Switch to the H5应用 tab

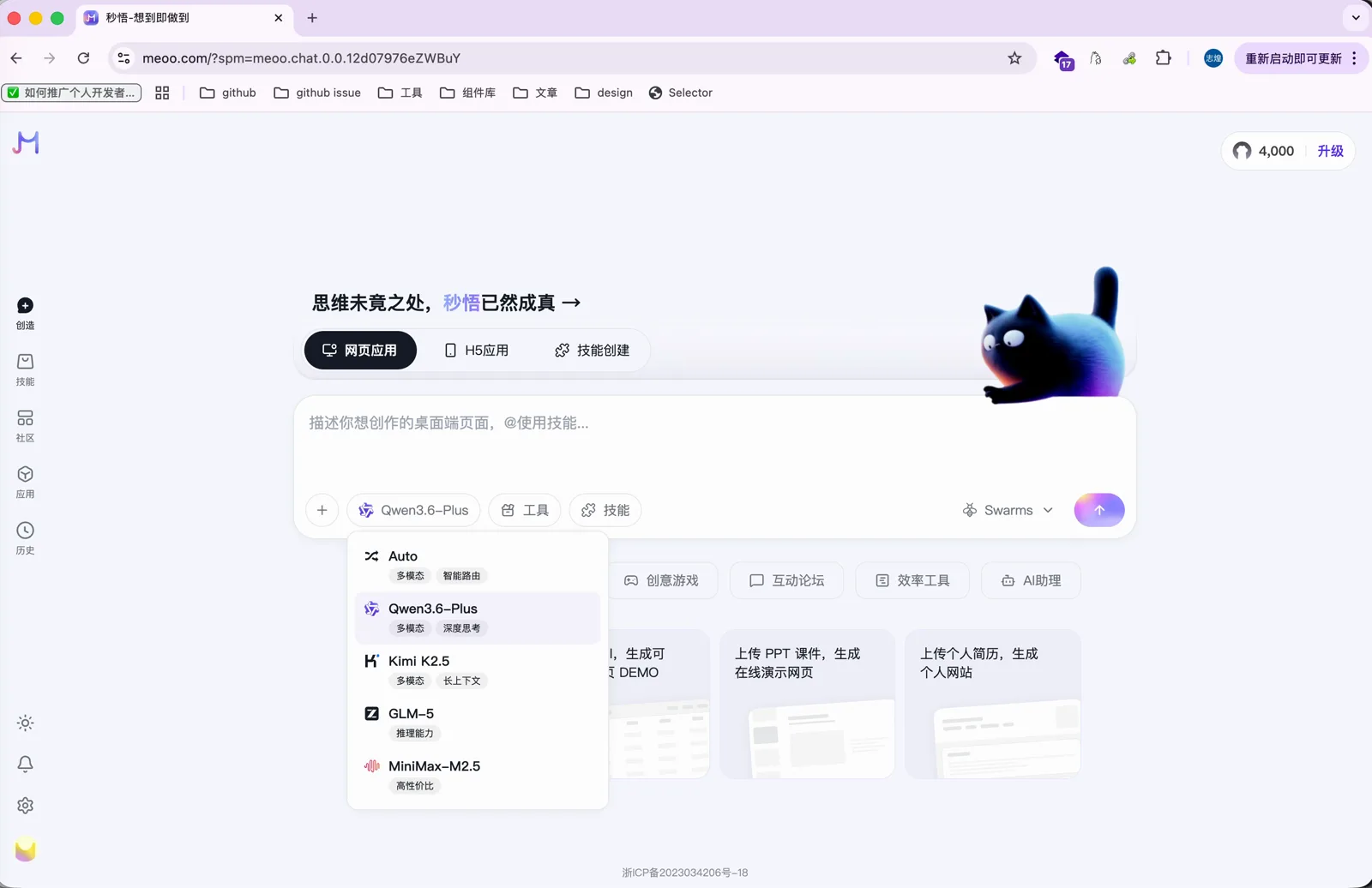[x=476, y=351]
